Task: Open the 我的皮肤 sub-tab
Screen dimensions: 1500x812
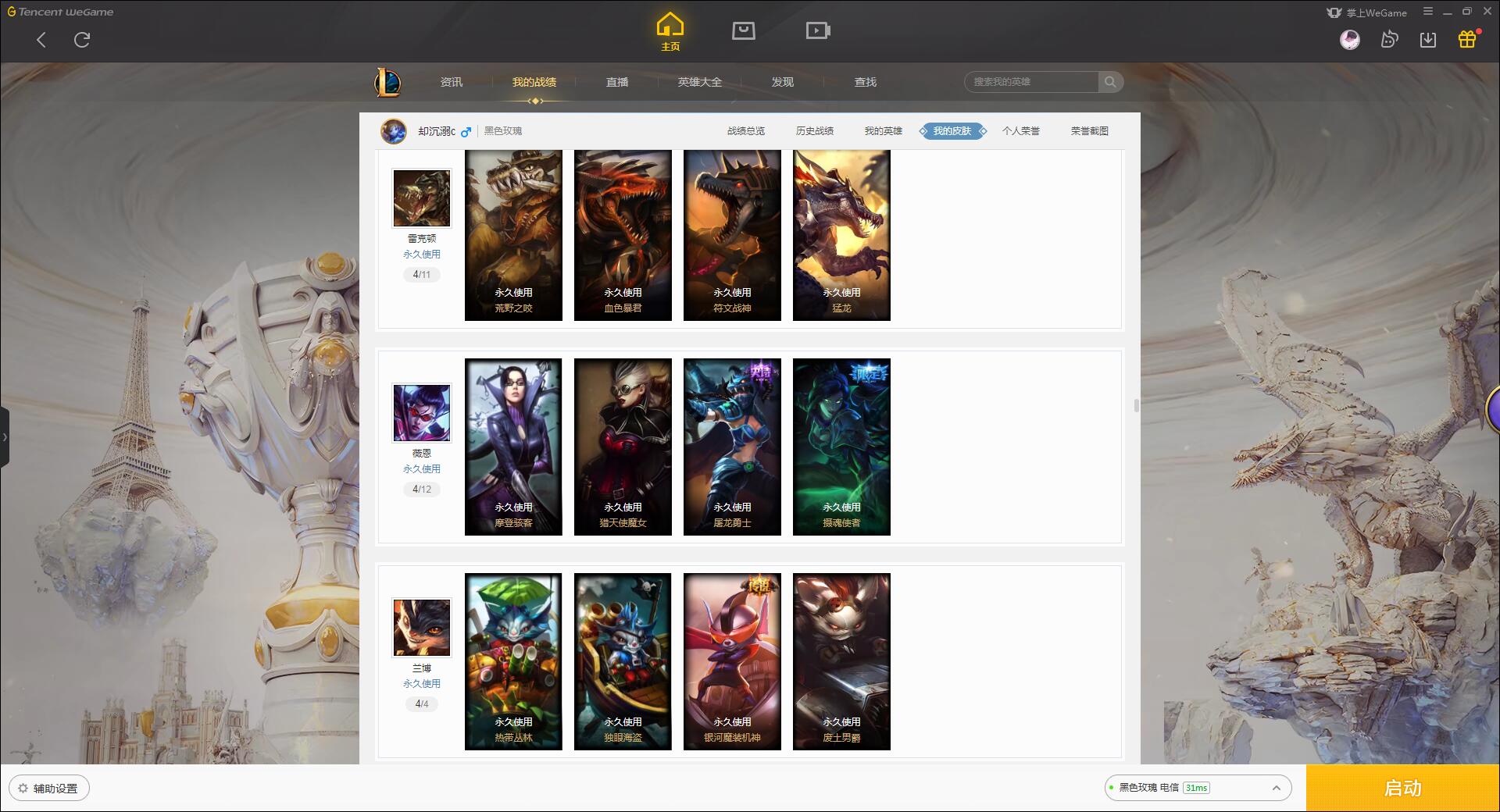Action: (952, 131)
